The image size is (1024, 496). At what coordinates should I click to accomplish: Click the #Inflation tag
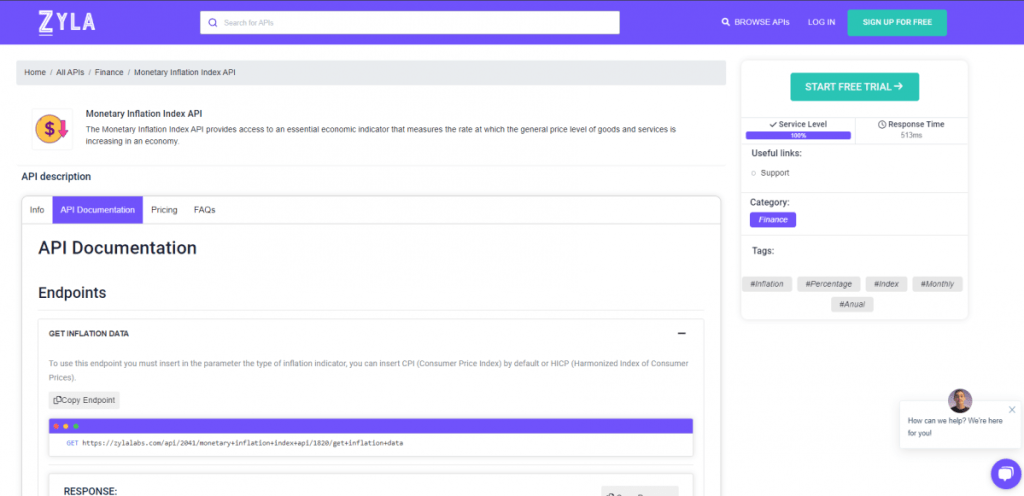click(767, 284)
